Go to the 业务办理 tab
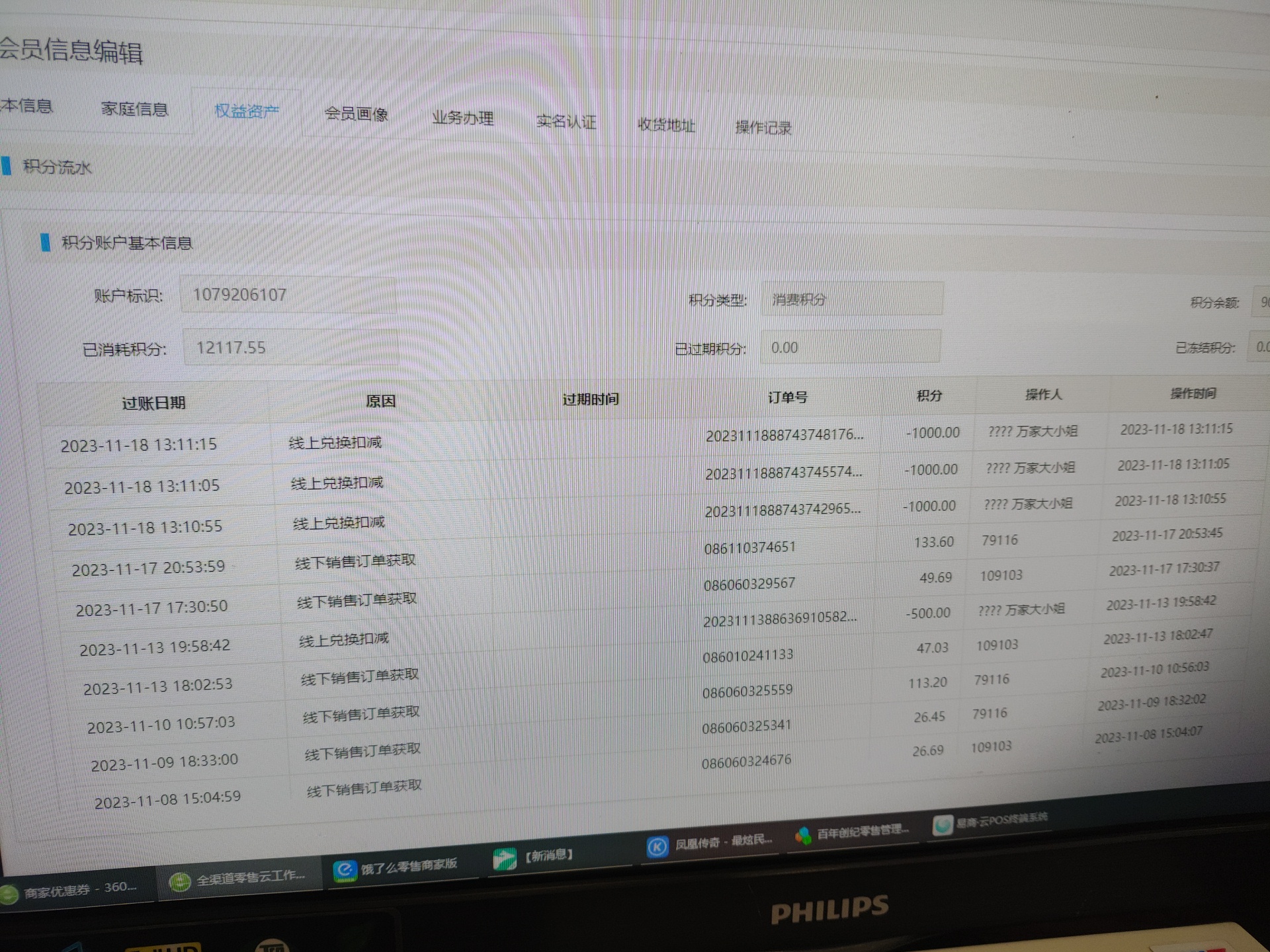 [463, 118]
